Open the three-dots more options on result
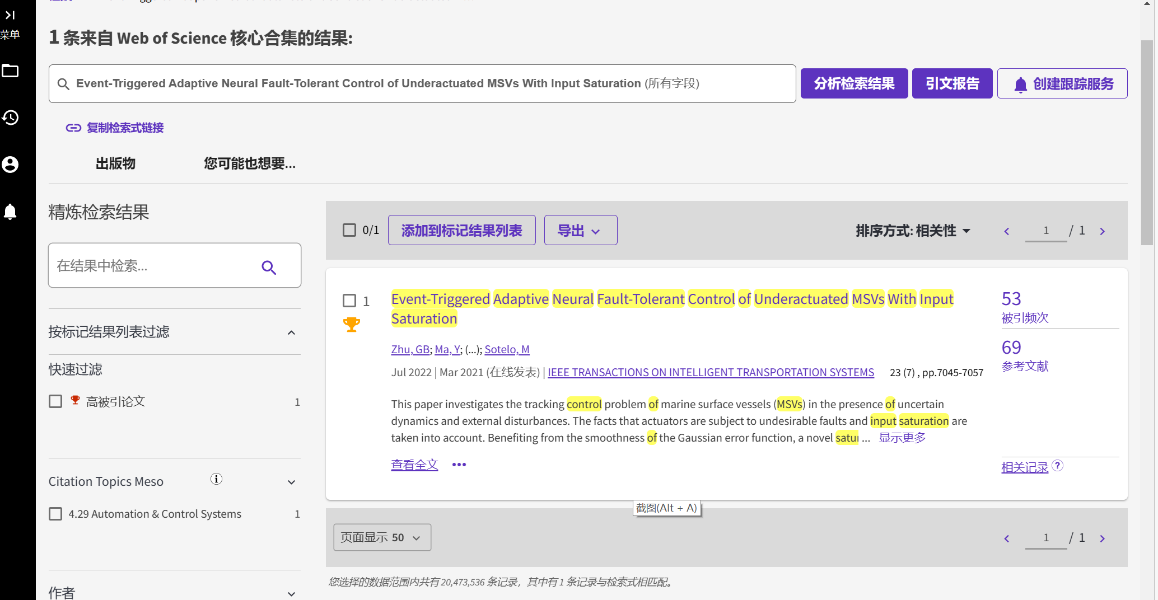The height and width of the screenshot is (600, 1158). pyautogui.click(x=459, y=465)
